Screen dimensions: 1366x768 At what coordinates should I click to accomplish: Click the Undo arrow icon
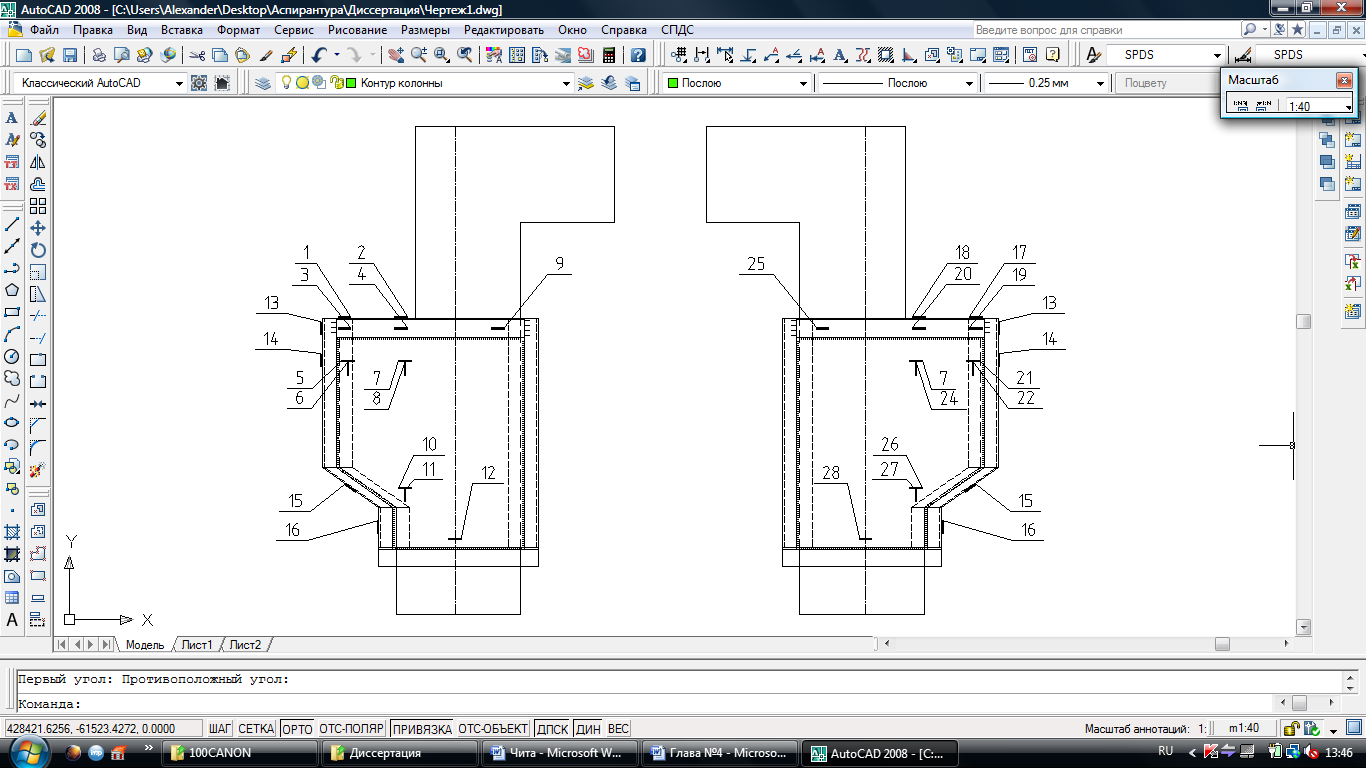click(x=319, y=55)
